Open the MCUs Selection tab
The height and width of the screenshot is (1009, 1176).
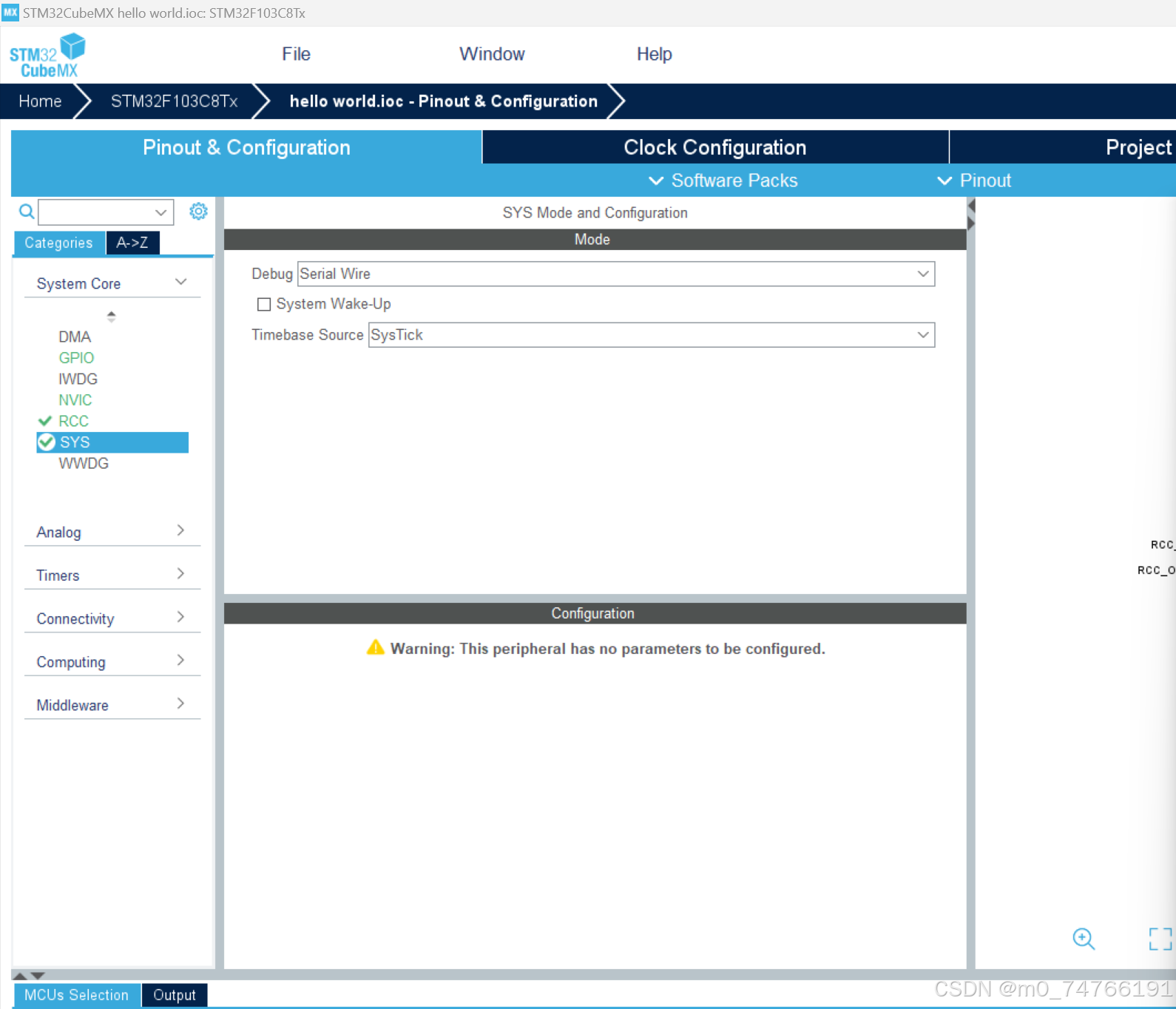[x=76, y=995]
